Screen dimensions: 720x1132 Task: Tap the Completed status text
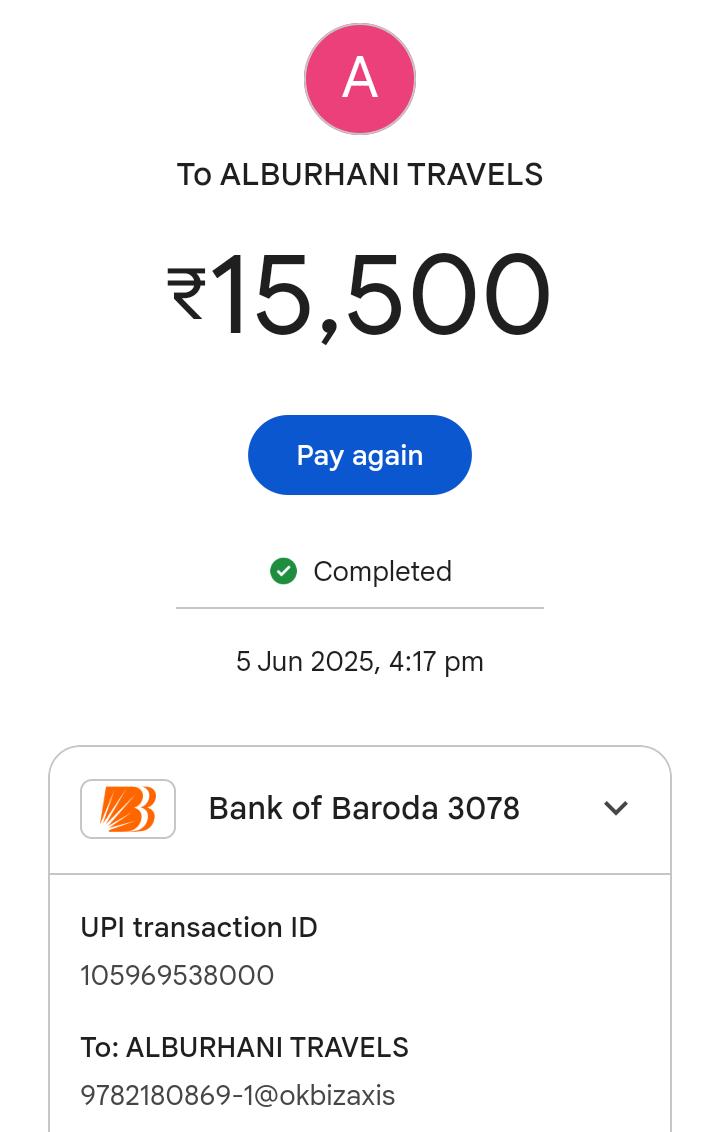(x=382, y=571)
